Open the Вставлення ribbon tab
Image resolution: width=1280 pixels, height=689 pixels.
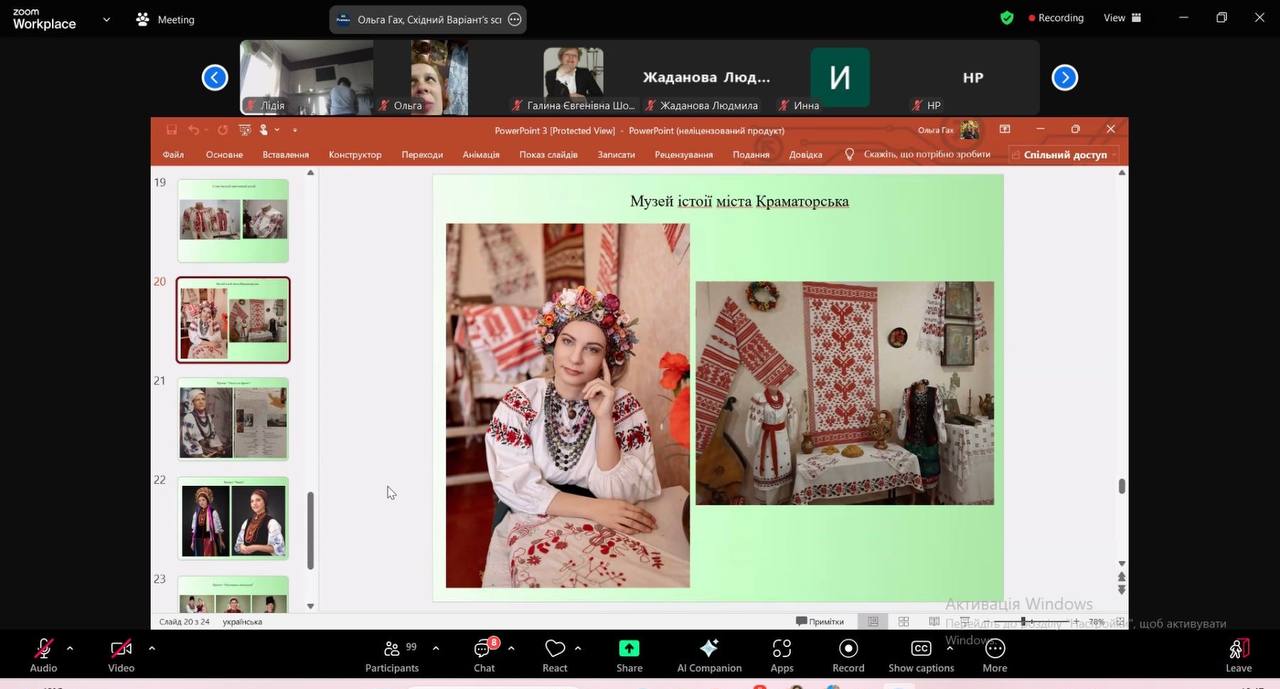(286, 155)
